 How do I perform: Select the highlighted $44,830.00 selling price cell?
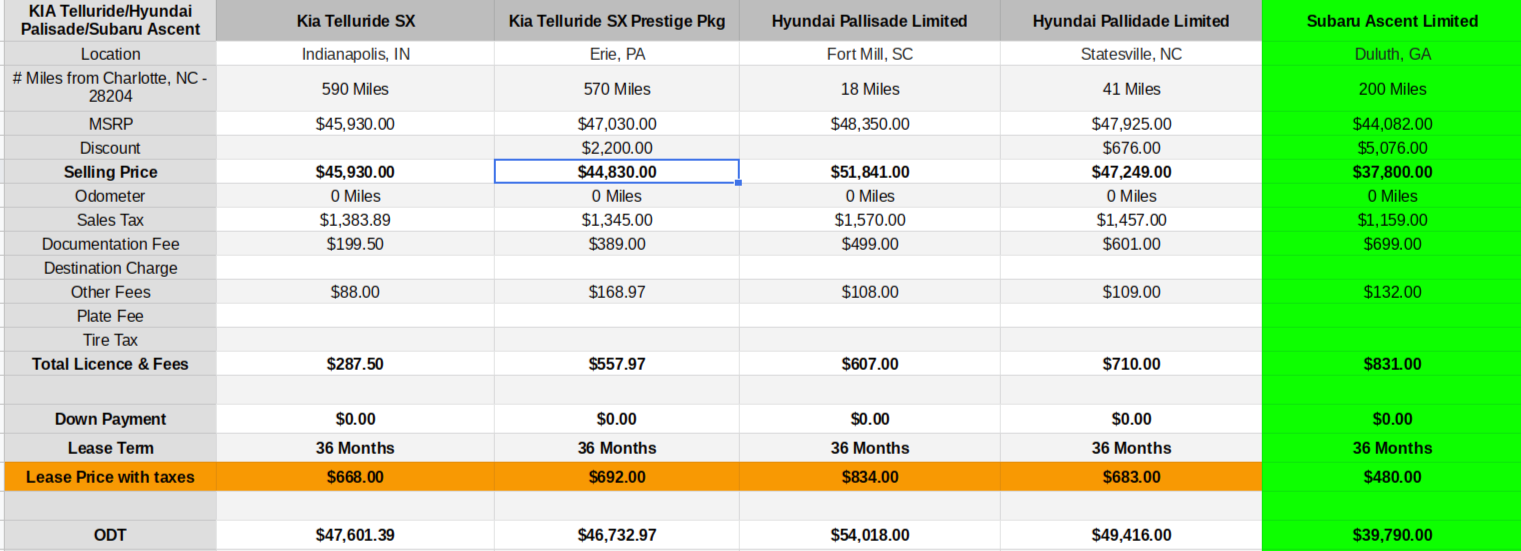pos(616,172)
